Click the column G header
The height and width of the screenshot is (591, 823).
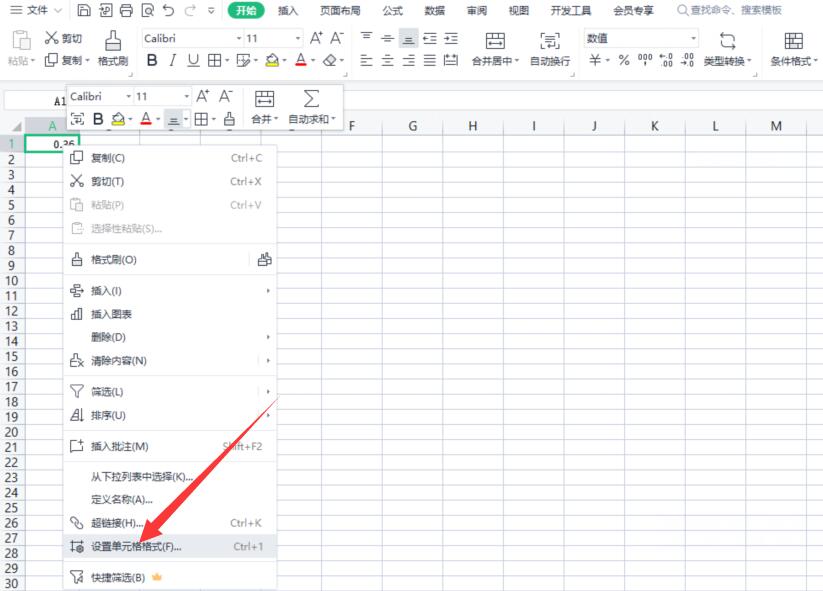click(x=413, y=126)
